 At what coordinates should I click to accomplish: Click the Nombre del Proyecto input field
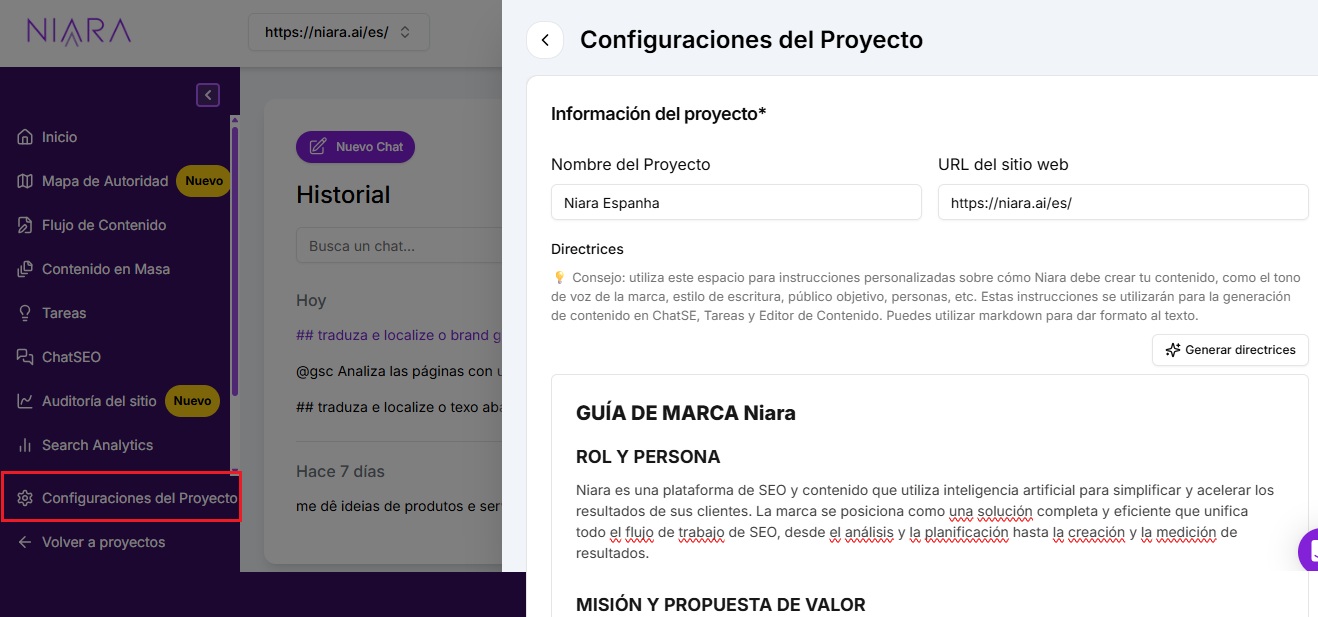[736, 202]
